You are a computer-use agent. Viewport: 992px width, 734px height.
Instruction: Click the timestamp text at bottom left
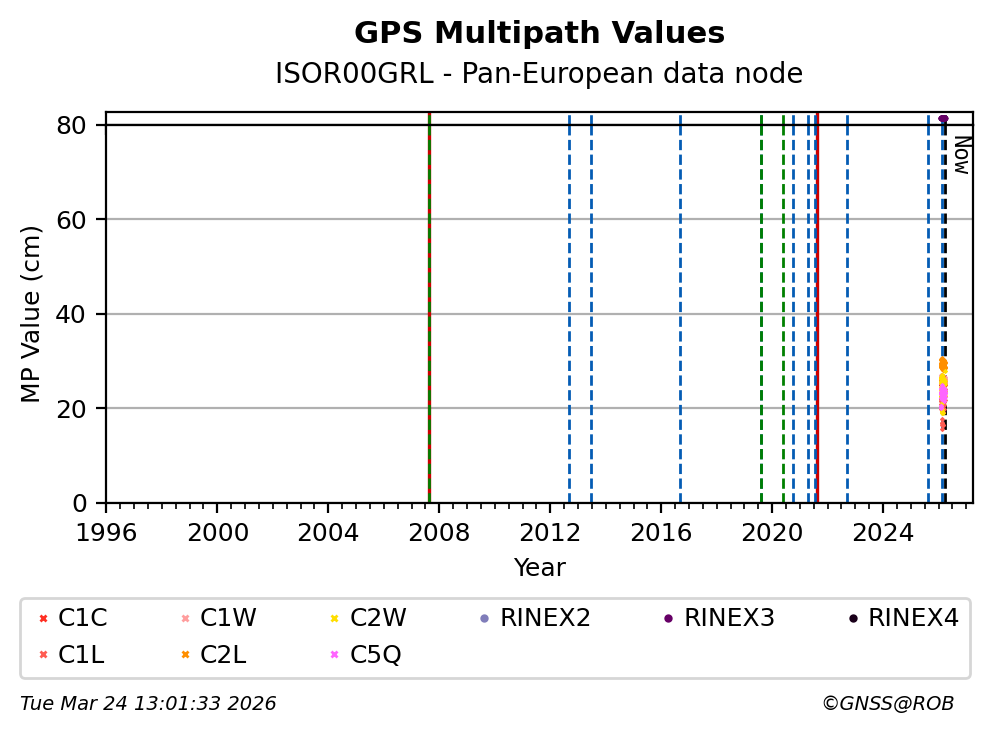click(148, 704)
